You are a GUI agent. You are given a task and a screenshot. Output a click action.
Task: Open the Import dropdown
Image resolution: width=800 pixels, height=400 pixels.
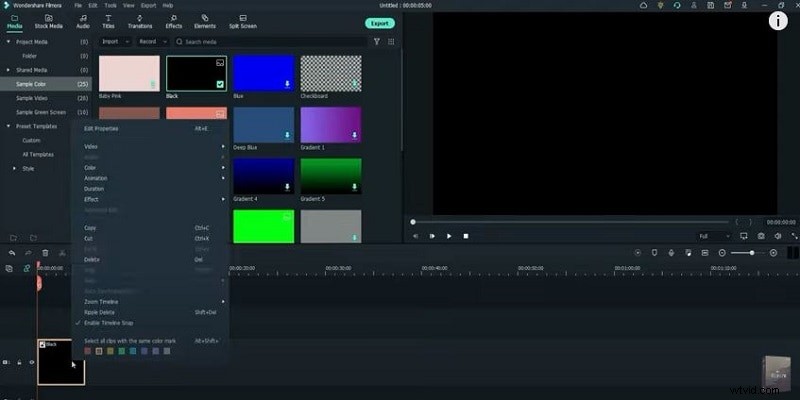point(114,42)
